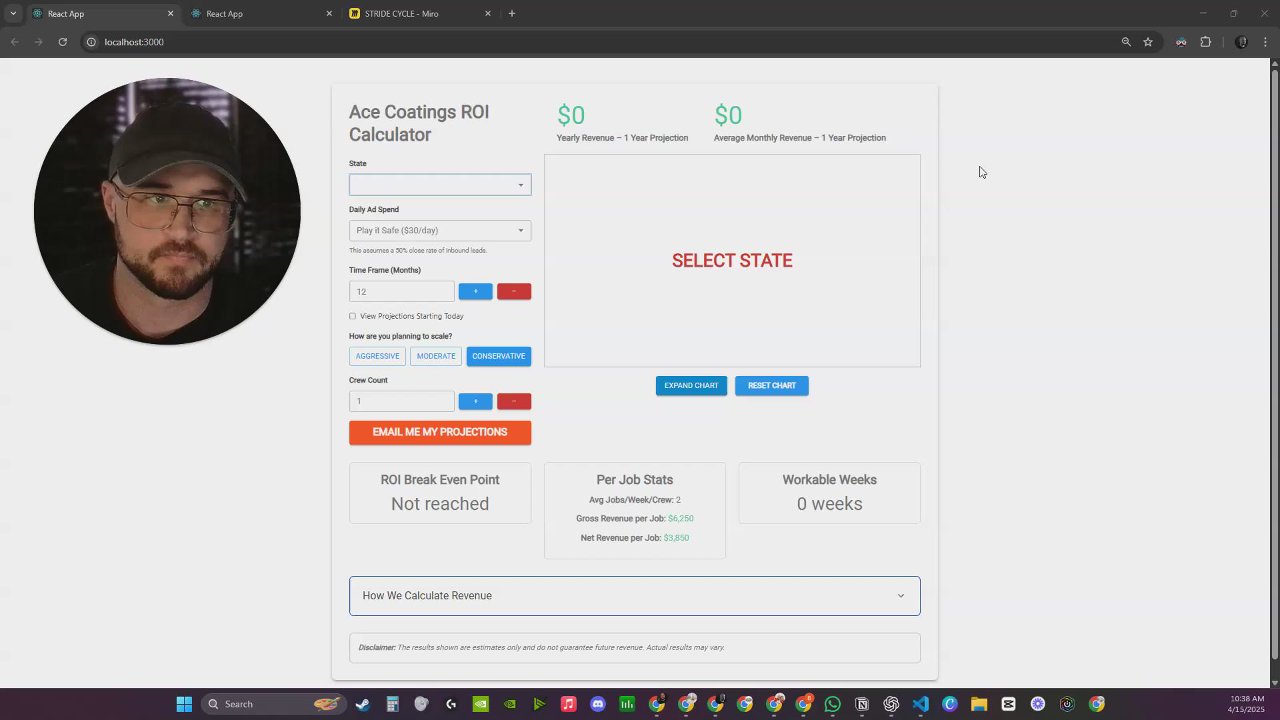Screen dimensions: 1280x720
Task: Click the Workable Weeks 0 weeks value
Action: [x=829, y=504]
